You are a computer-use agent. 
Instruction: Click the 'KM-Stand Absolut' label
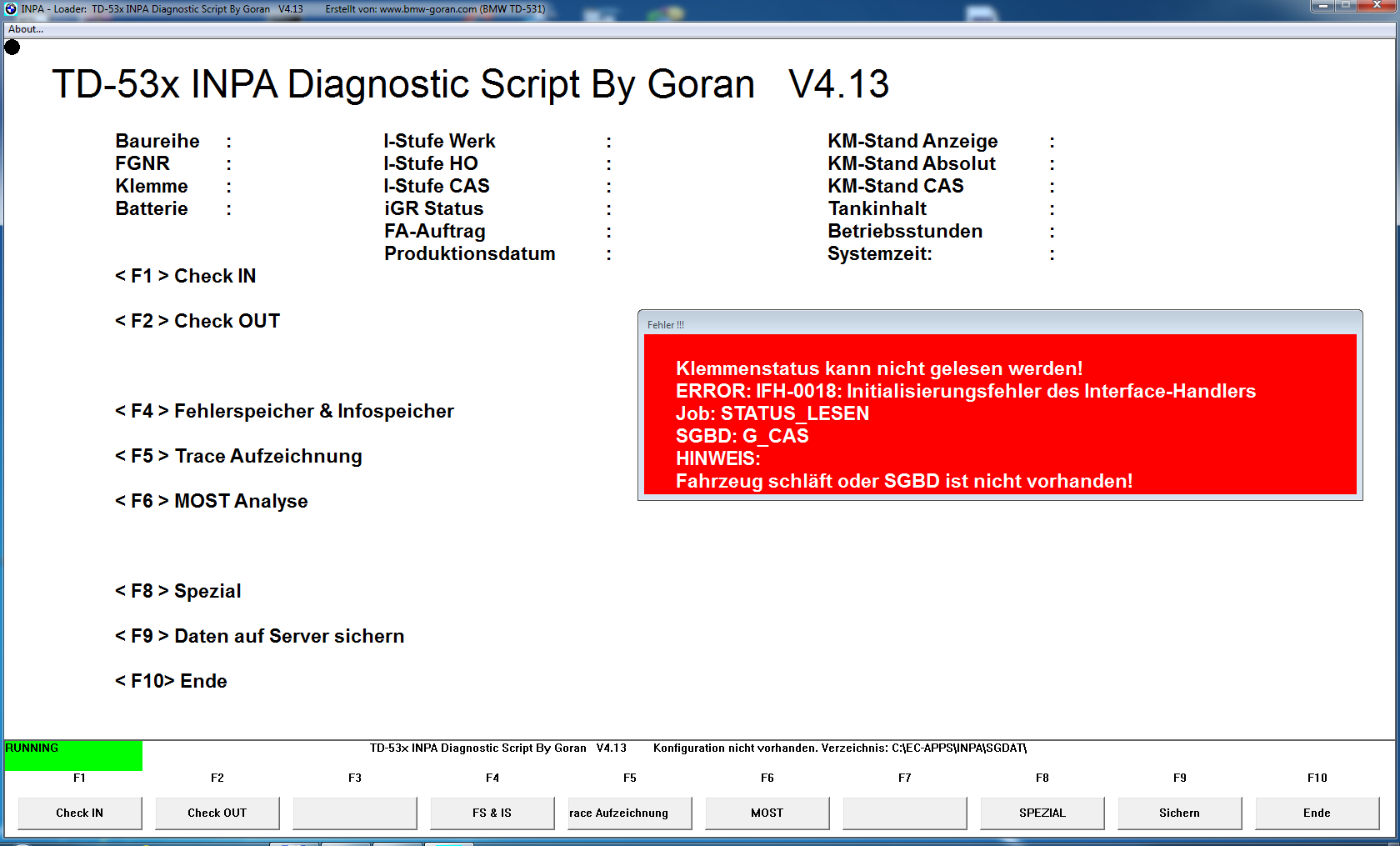[x=912, y=163]
